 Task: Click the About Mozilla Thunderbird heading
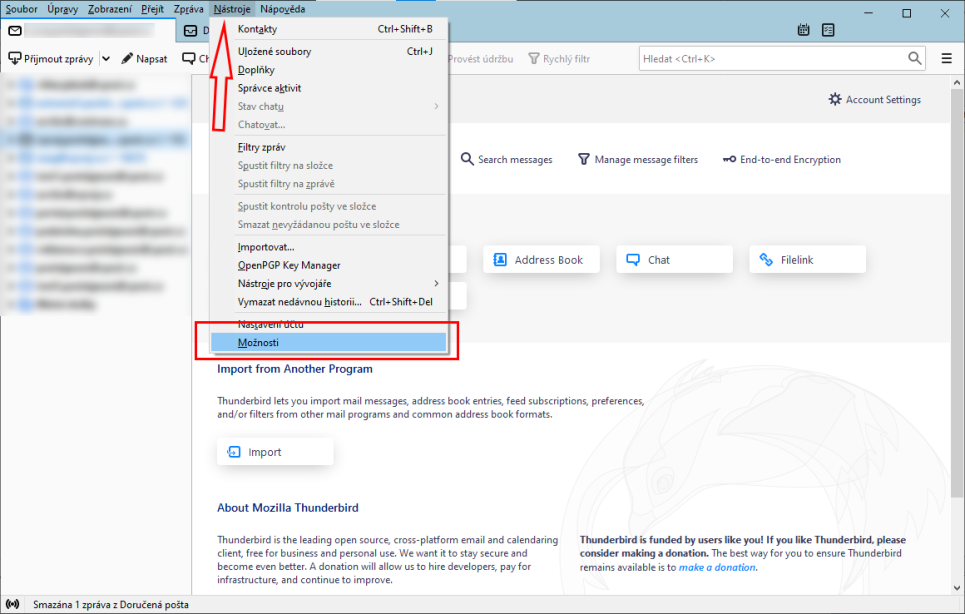coord(288,508)
